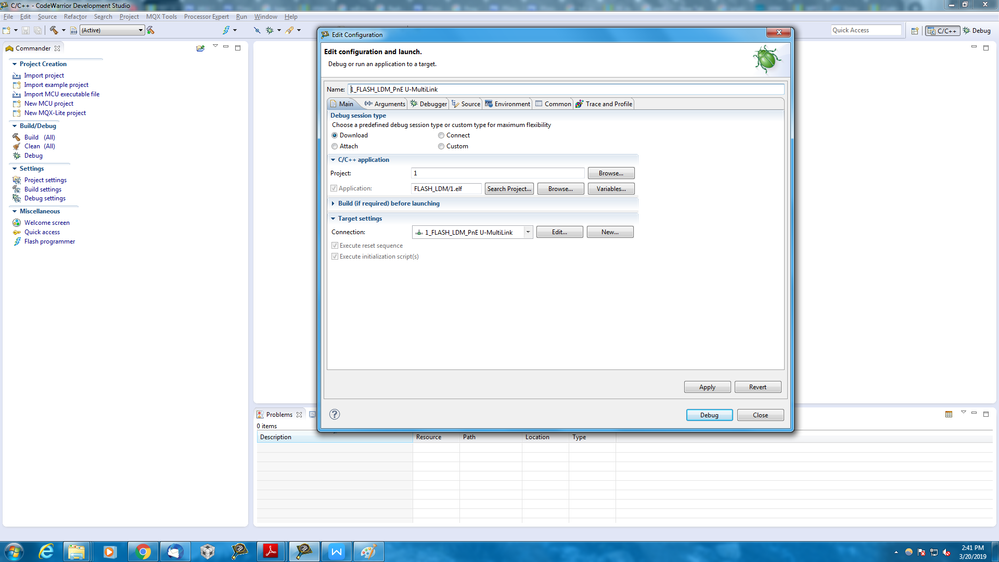Click New MCU project

click(48, 103)
